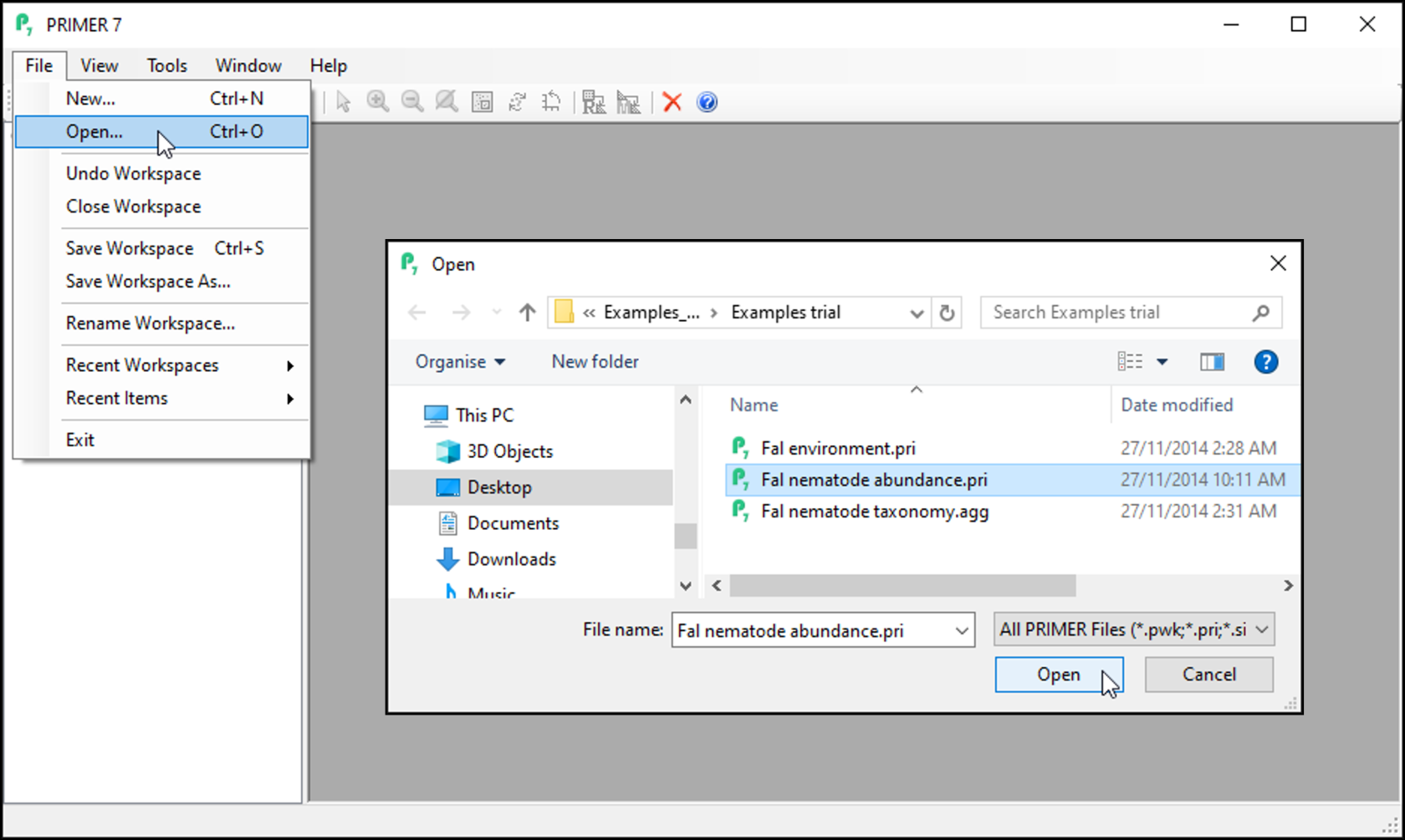Refresh the Examples trial folder listing
The width and height of the screenshot is (1405, 840).
[947, 313]
